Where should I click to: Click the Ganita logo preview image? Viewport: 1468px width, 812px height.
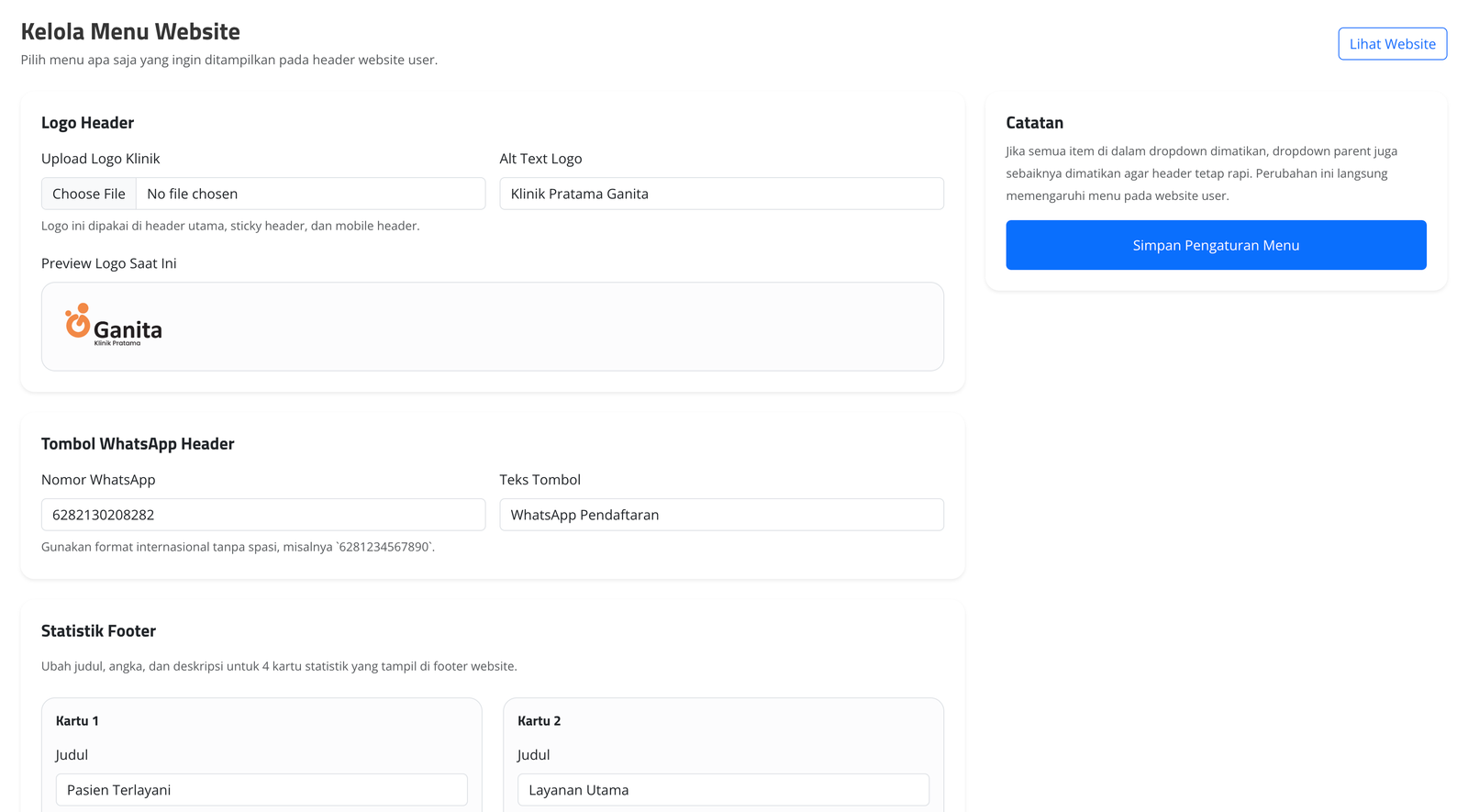[114, 326]
